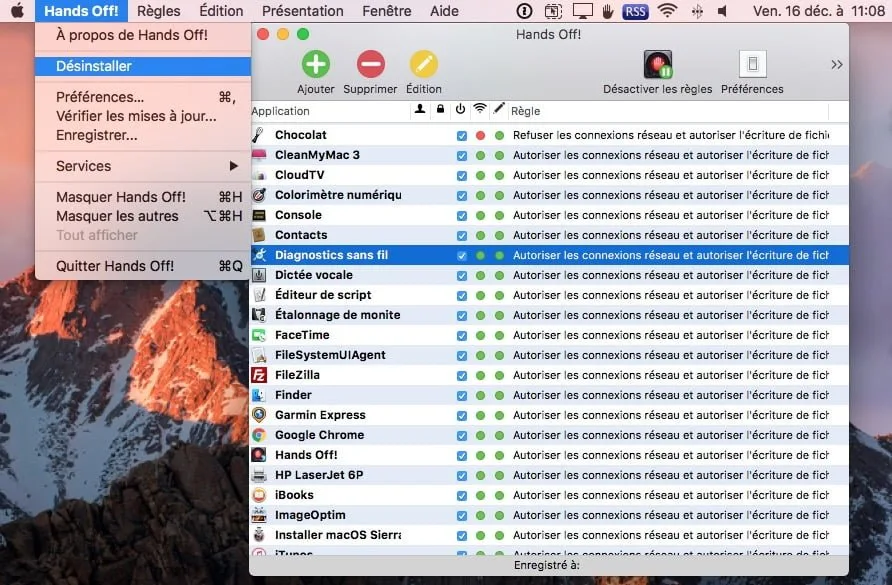Select the ImageOptim row
The image size is (892, 585).
coord(550,515)
